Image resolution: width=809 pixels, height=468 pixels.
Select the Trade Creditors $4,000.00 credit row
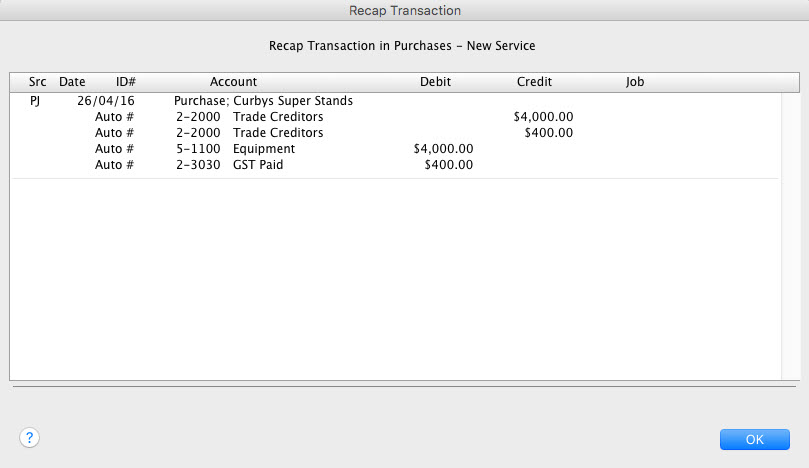395,117
